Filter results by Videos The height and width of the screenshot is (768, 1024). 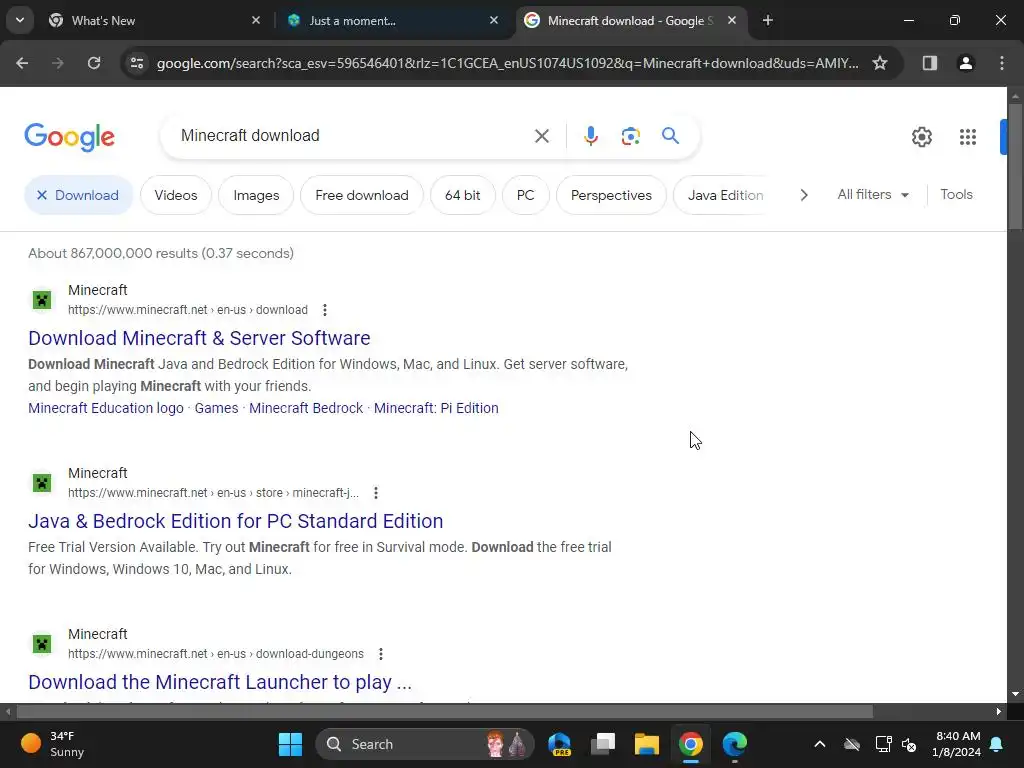[176, 195]
